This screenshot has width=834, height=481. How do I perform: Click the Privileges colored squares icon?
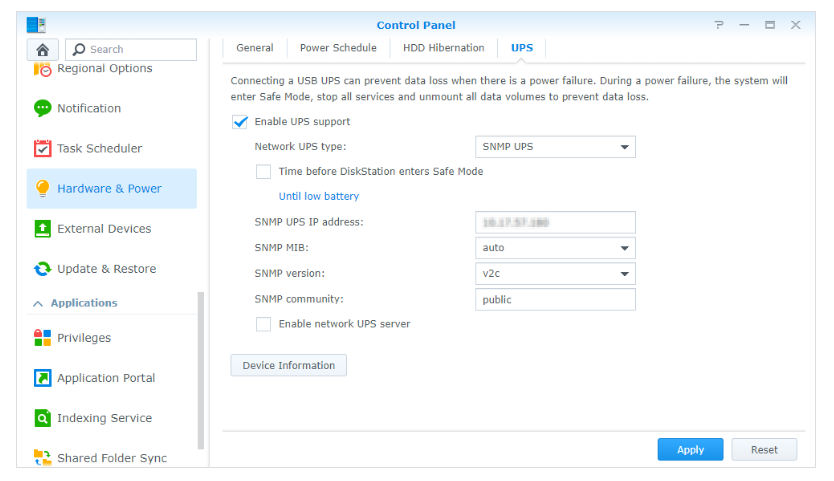pyautogui.click(x=43, y=338)
